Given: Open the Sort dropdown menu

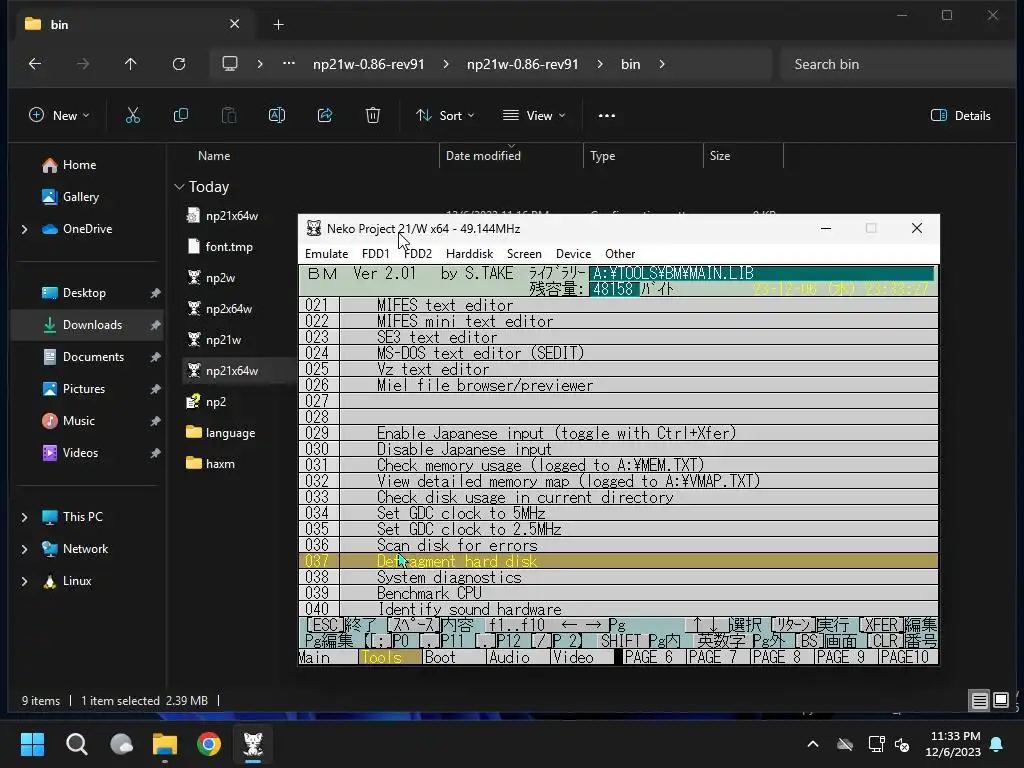Looking at the screenshot, I should point(445,115).
